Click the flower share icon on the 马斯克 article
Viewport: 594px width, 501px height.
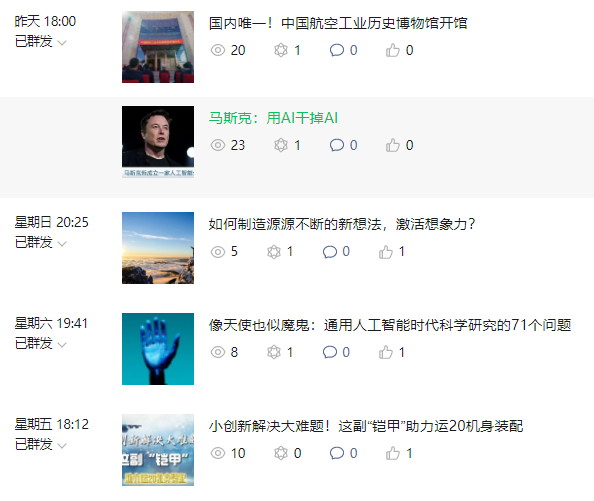pos(281,145)
